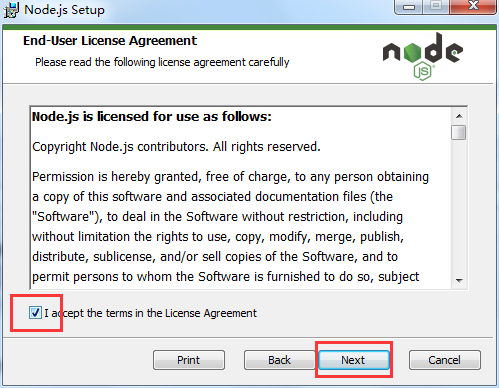Image resolution: width=499 pixels, height=388 pixels.
Task: Click the Copyright Node.js contributors line
Action: [x=176, y=147]
